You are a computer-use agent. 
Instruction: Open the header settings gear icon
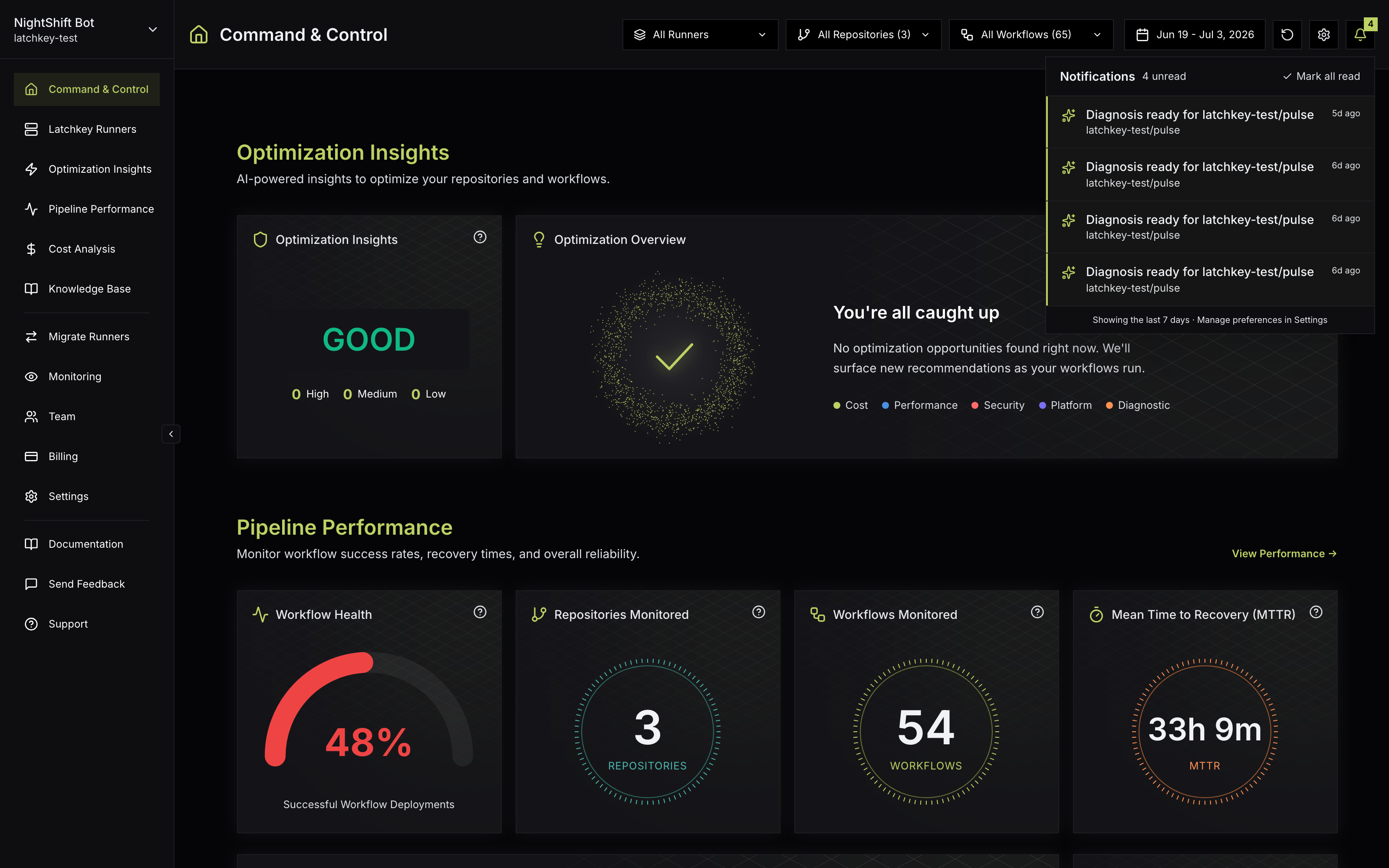[x=1323, y=34]
